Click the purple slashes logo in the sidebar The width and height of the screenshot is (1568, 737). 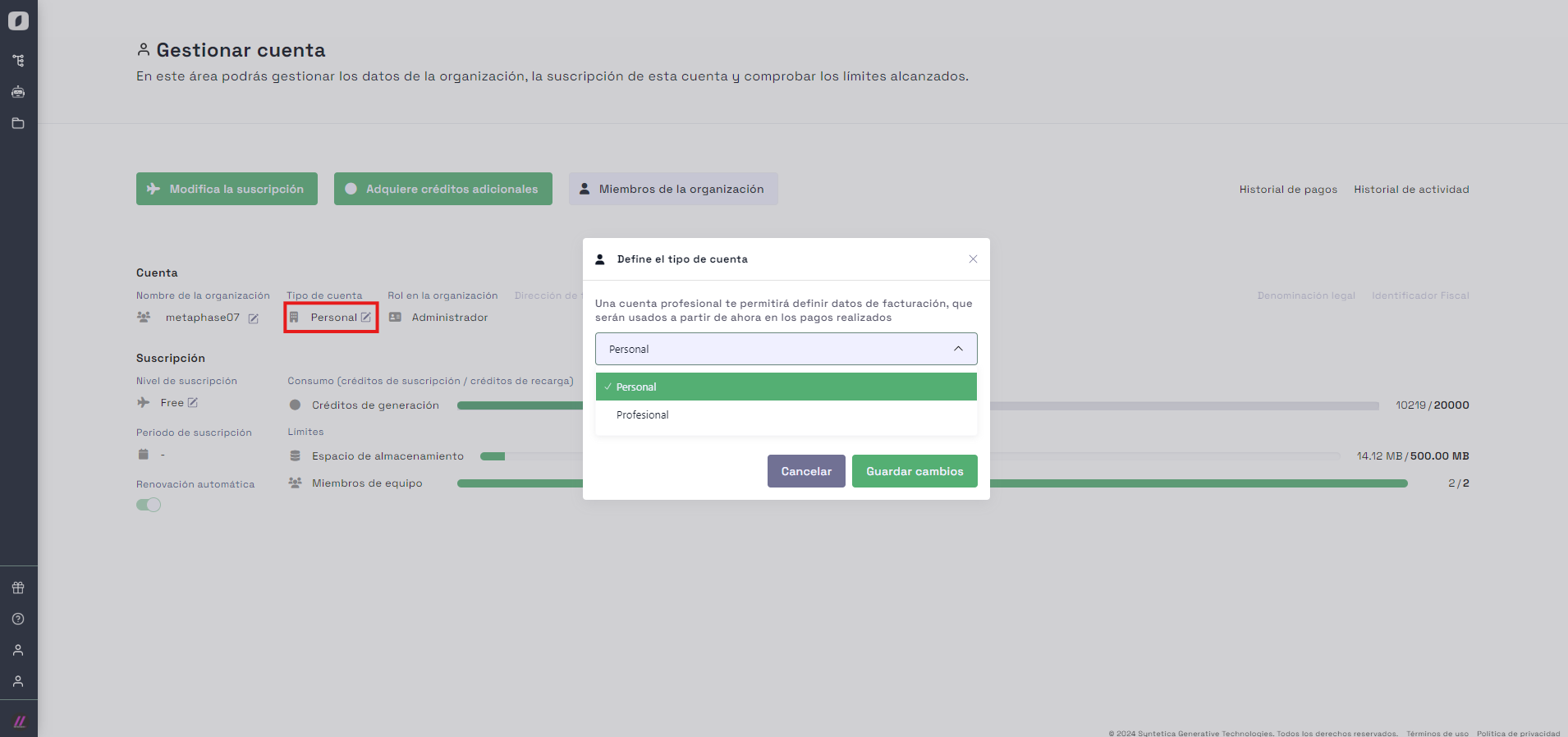[x=20, y=722]
